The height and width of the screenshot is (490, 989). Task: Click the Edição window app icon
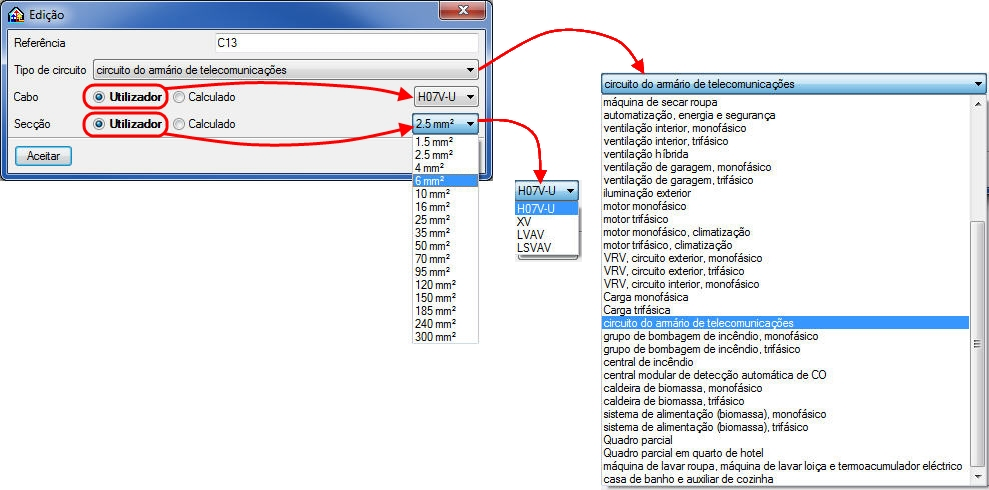[16, 14]
